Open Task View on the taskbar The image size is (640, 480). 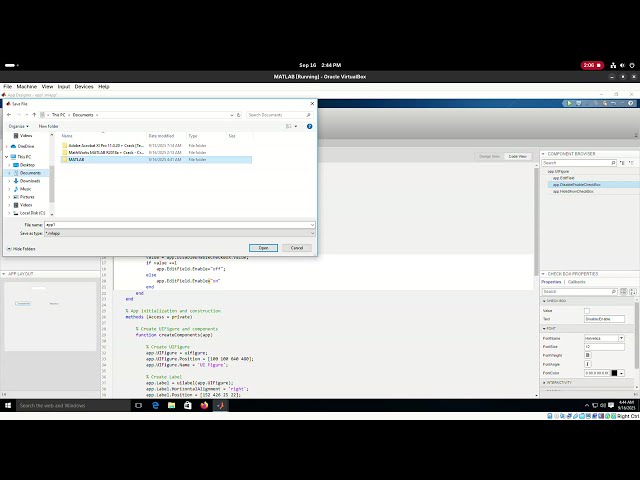(x=138, y=405)
